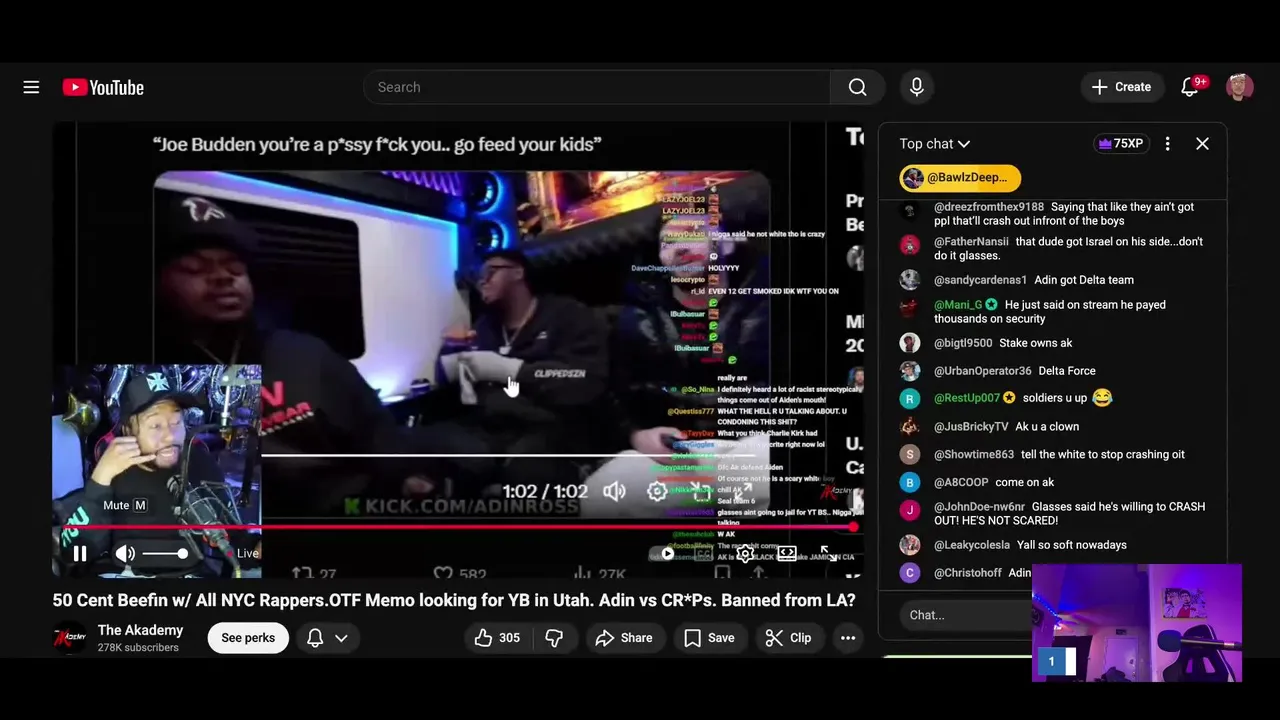Image resolution: width=1280 pixels, height=720 pixels.
Task: Expand the notification bell preferences dropdown
Action: [327, 638]
